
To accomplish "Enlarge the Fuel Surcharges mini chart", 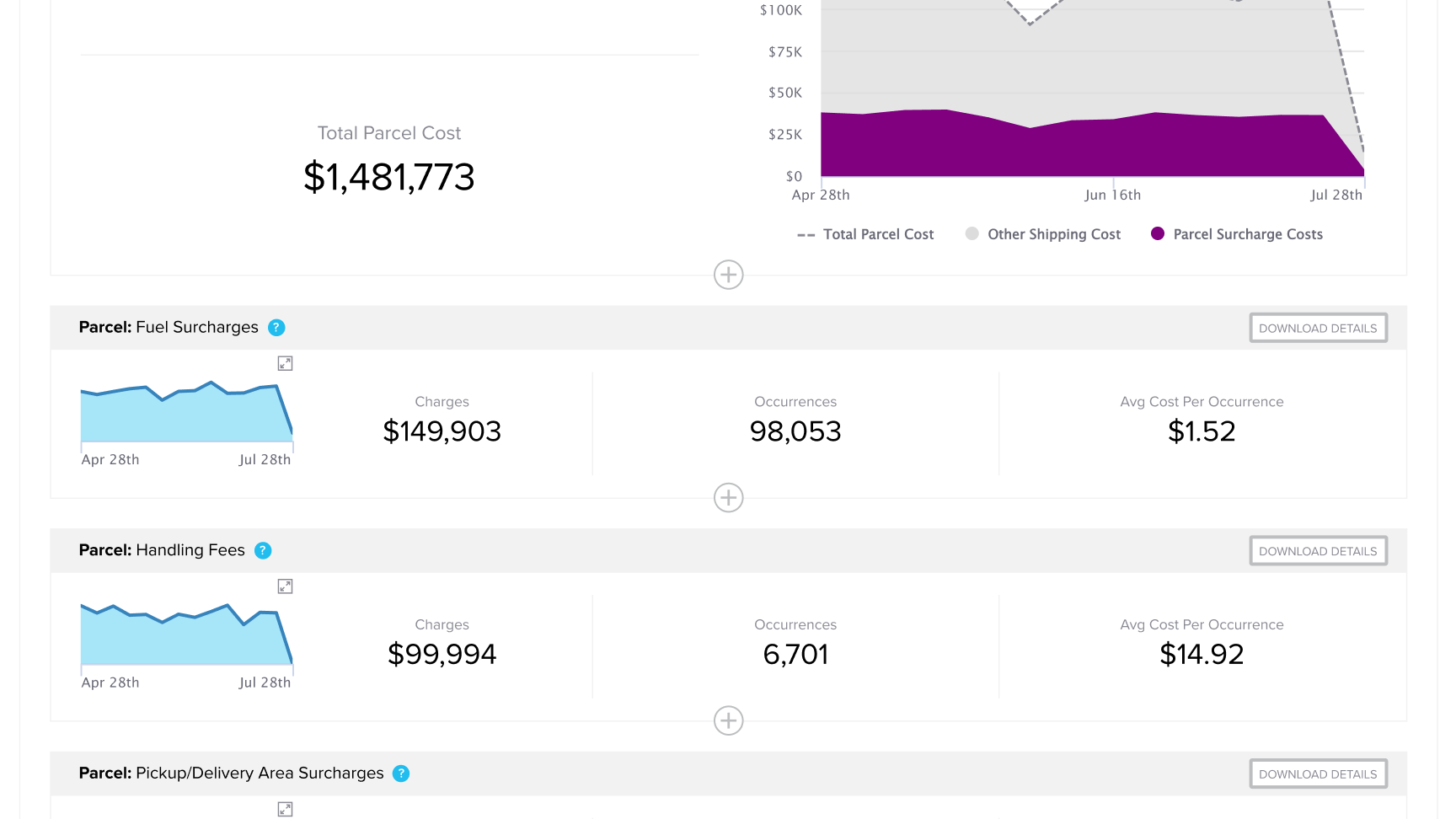I will 286,363.
